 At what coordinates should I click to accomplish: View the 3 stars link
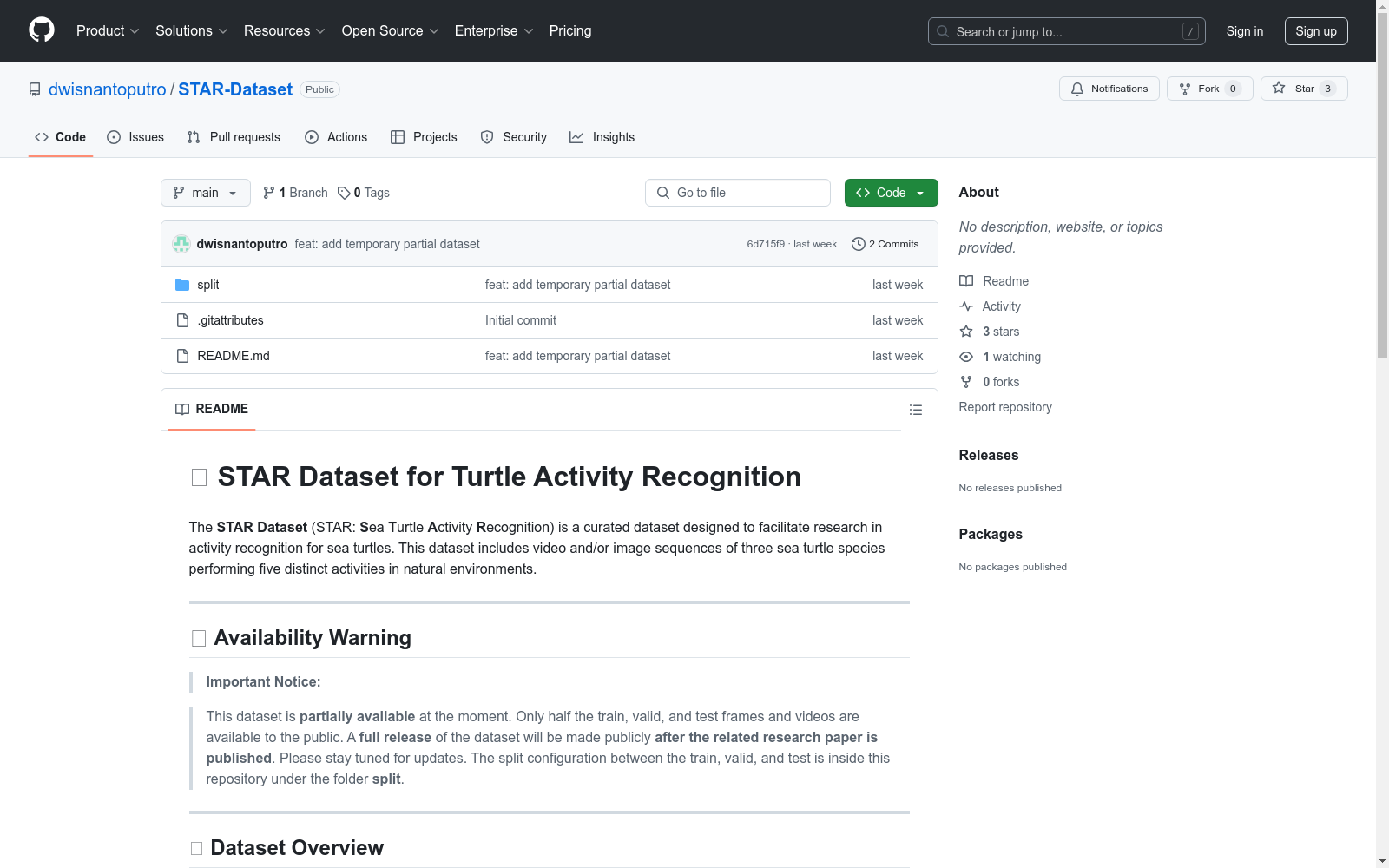[990, 332]
